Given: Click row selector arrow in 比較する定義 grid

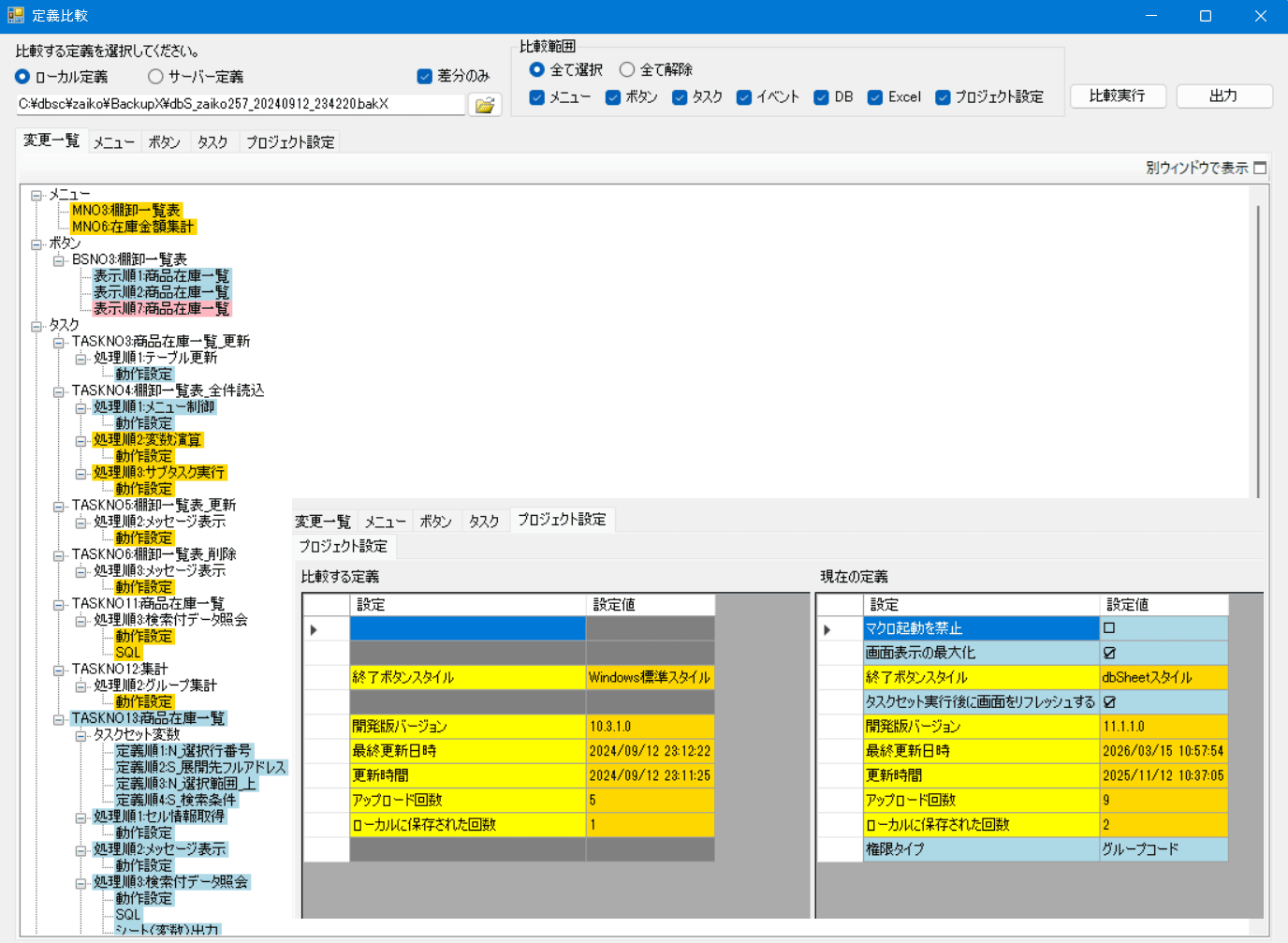Looking at the screenshot, I should point(314,629).
